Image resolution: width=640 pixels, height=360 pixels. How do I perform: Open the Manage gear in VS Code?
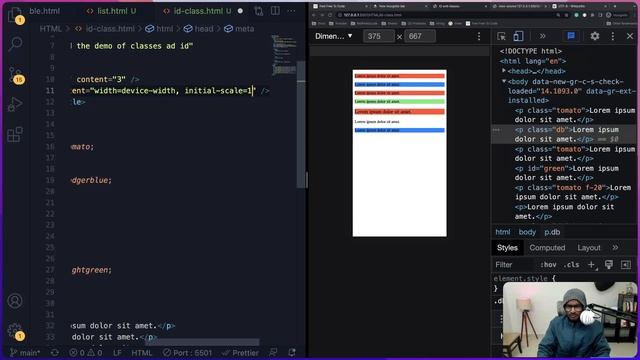(15, 331)
